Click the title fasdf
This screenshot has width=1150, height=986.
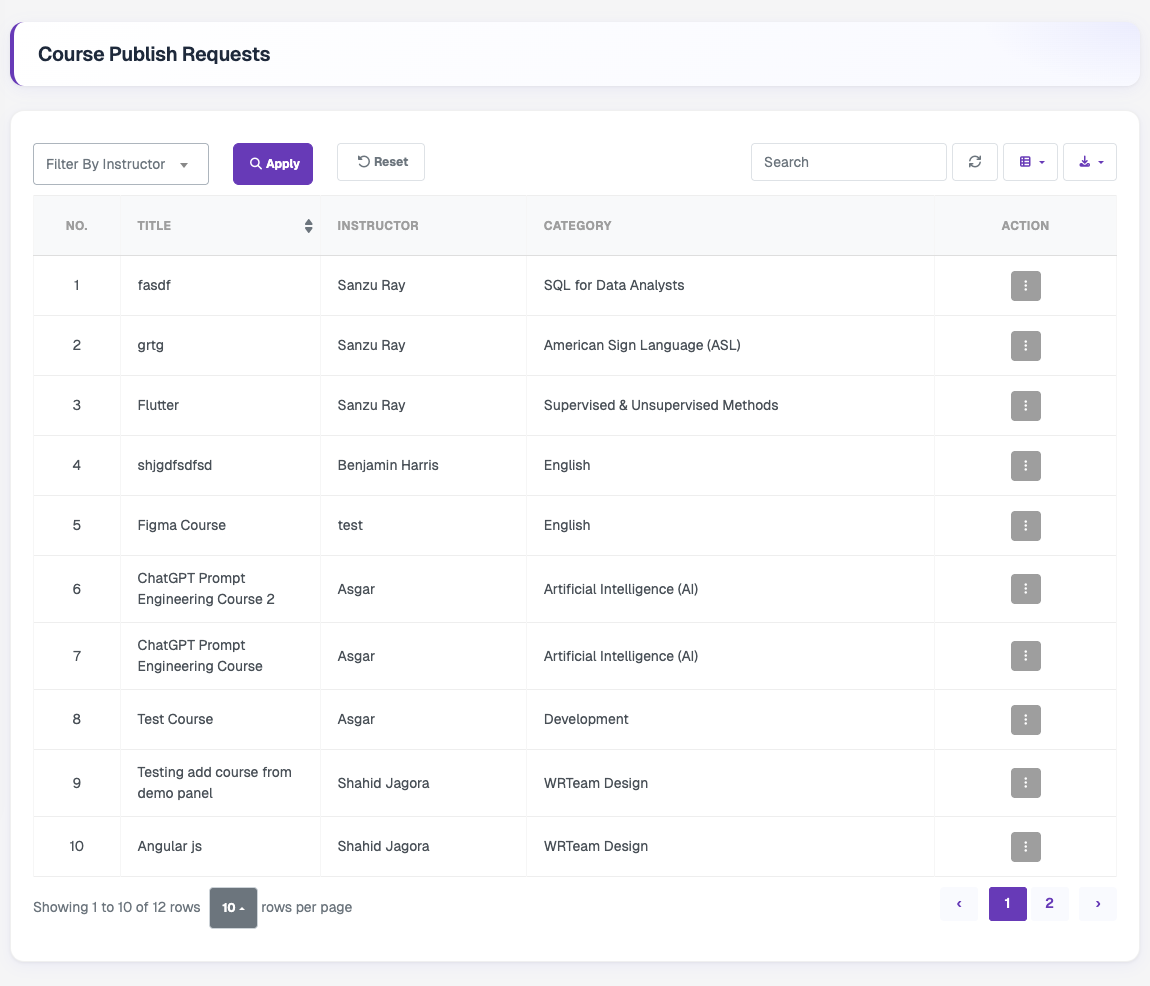pyautogui.click(x=154, y=285)
